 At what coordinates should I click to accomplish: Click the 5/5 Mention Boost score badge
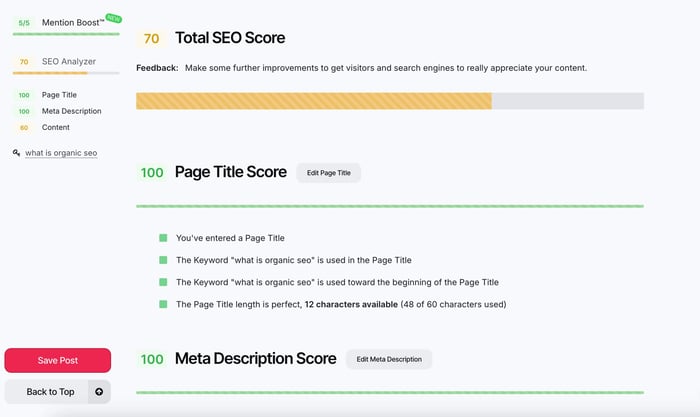coord(23,22)
